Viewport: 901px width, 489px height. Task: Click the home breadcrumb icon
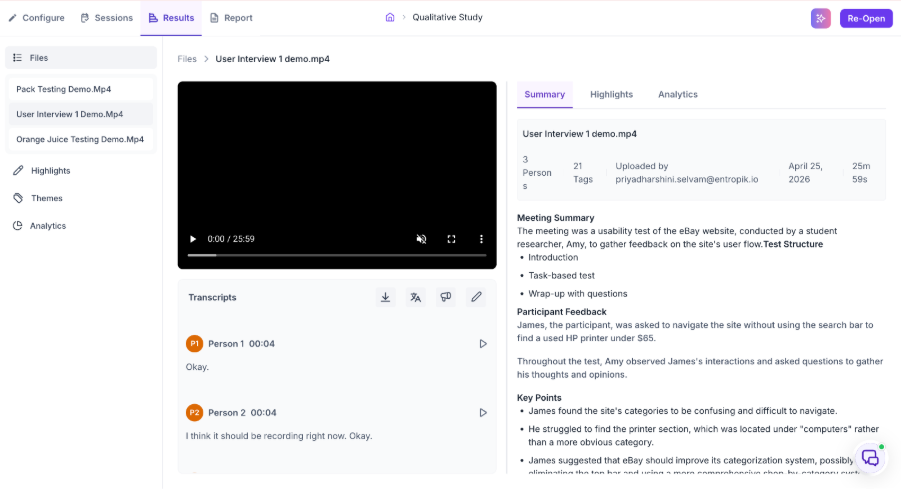(390, 17)
